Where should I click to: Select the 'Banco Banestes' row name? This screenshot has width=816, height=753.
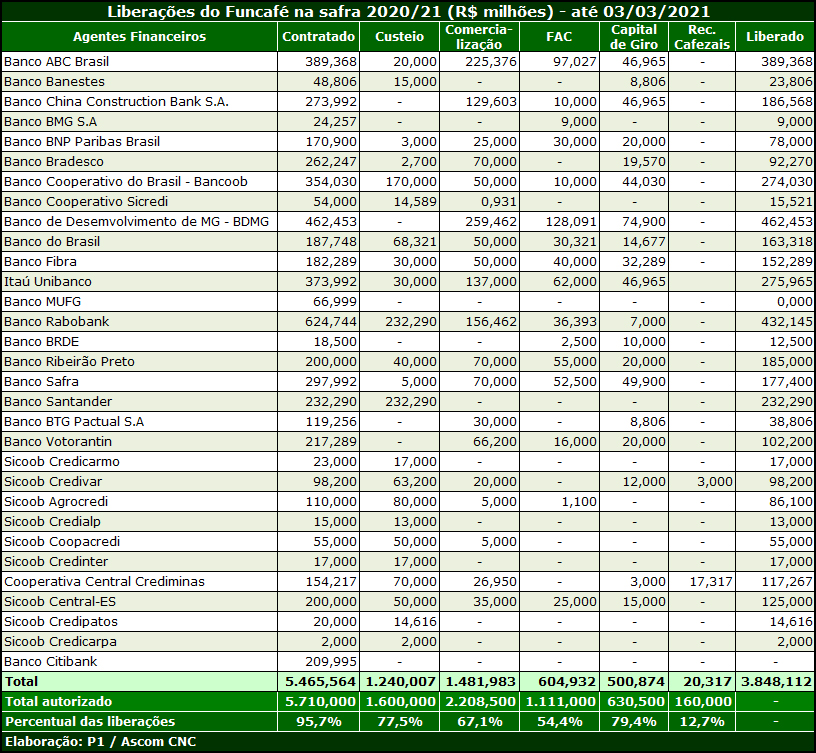point(54,82)
